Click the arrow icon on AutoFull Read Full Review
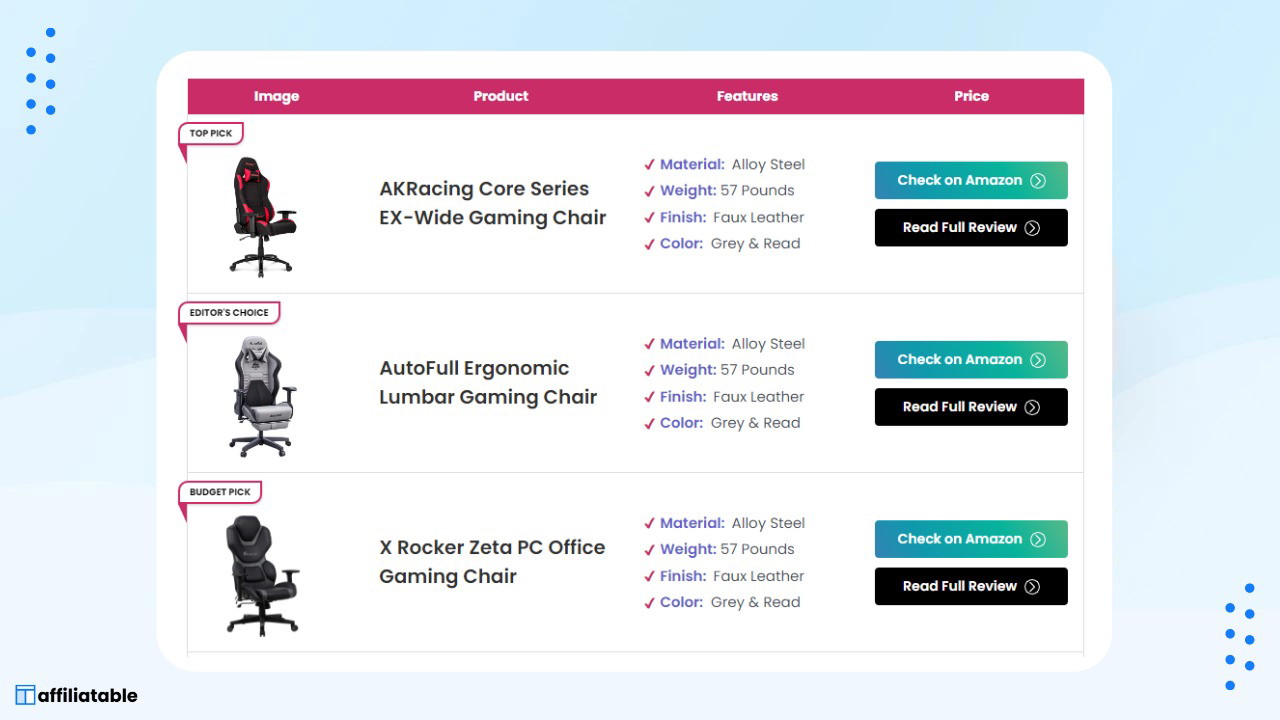Viewport: 1280px width, 720px height. tap(1032, 407)
